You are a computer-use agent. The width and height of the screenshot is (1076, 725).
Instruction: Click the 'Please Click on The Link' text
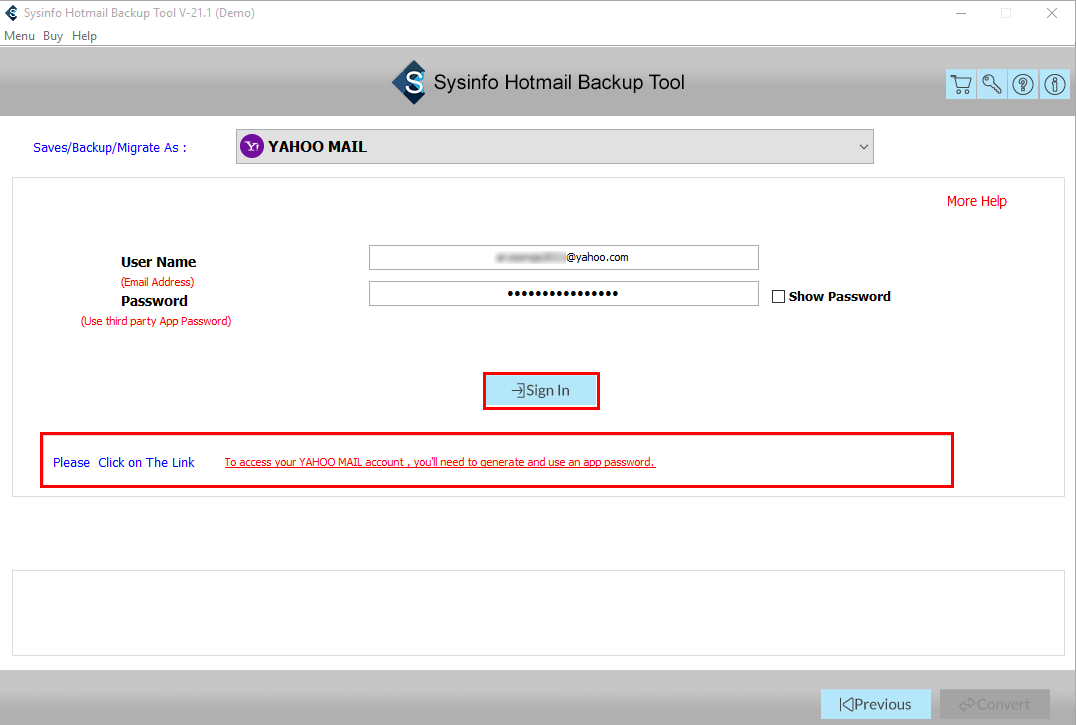click(124, 462)
